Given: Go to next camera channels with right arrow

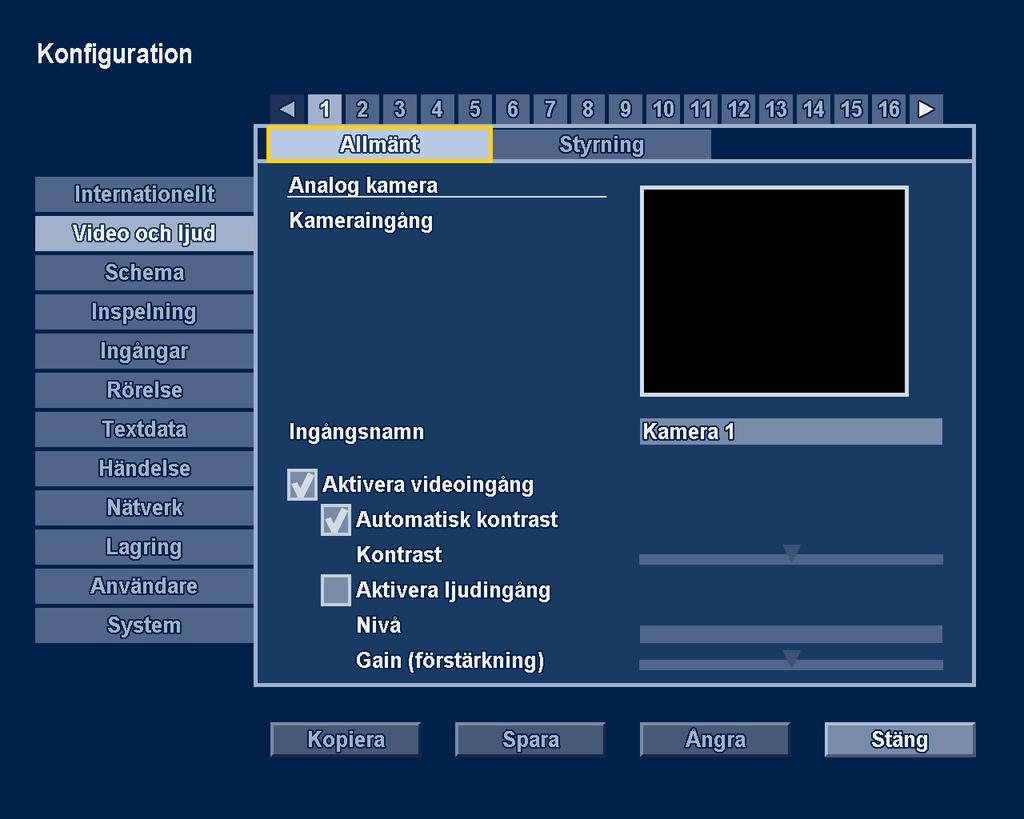Looking at the screenshot, I should pyautogui.click(x=925, y=109).
